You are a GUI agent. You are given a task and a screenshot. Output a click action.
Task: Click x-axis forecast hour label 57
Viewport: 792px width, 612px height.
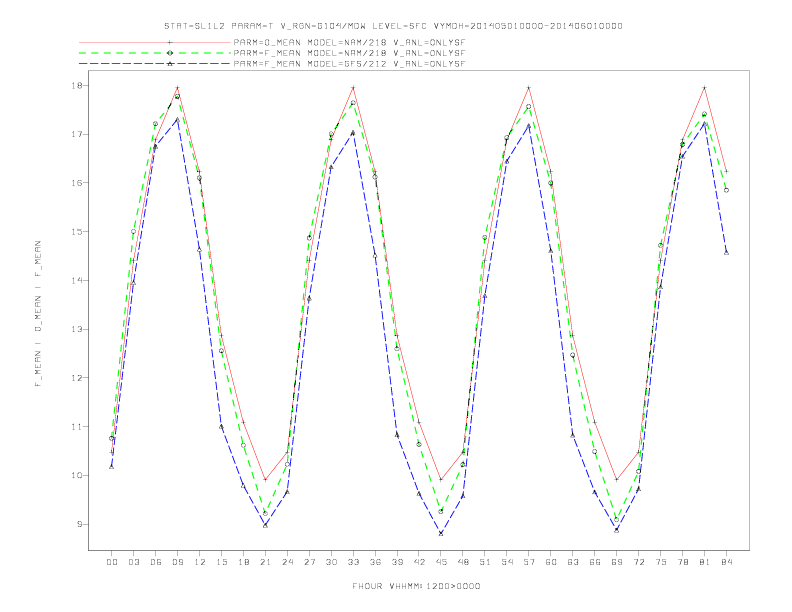coord(529,562)
